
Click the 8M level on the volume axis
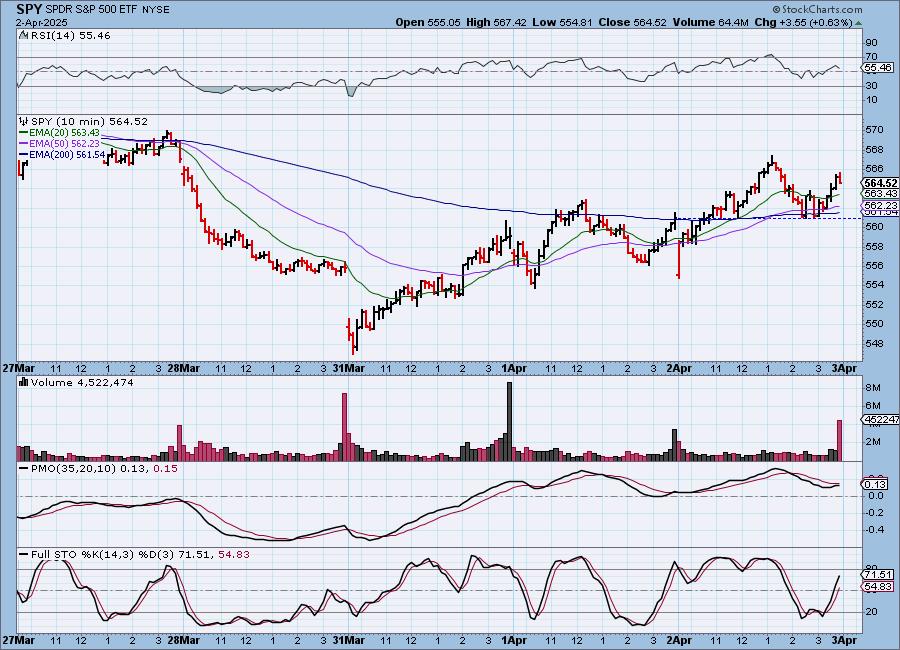click(873, 388)
